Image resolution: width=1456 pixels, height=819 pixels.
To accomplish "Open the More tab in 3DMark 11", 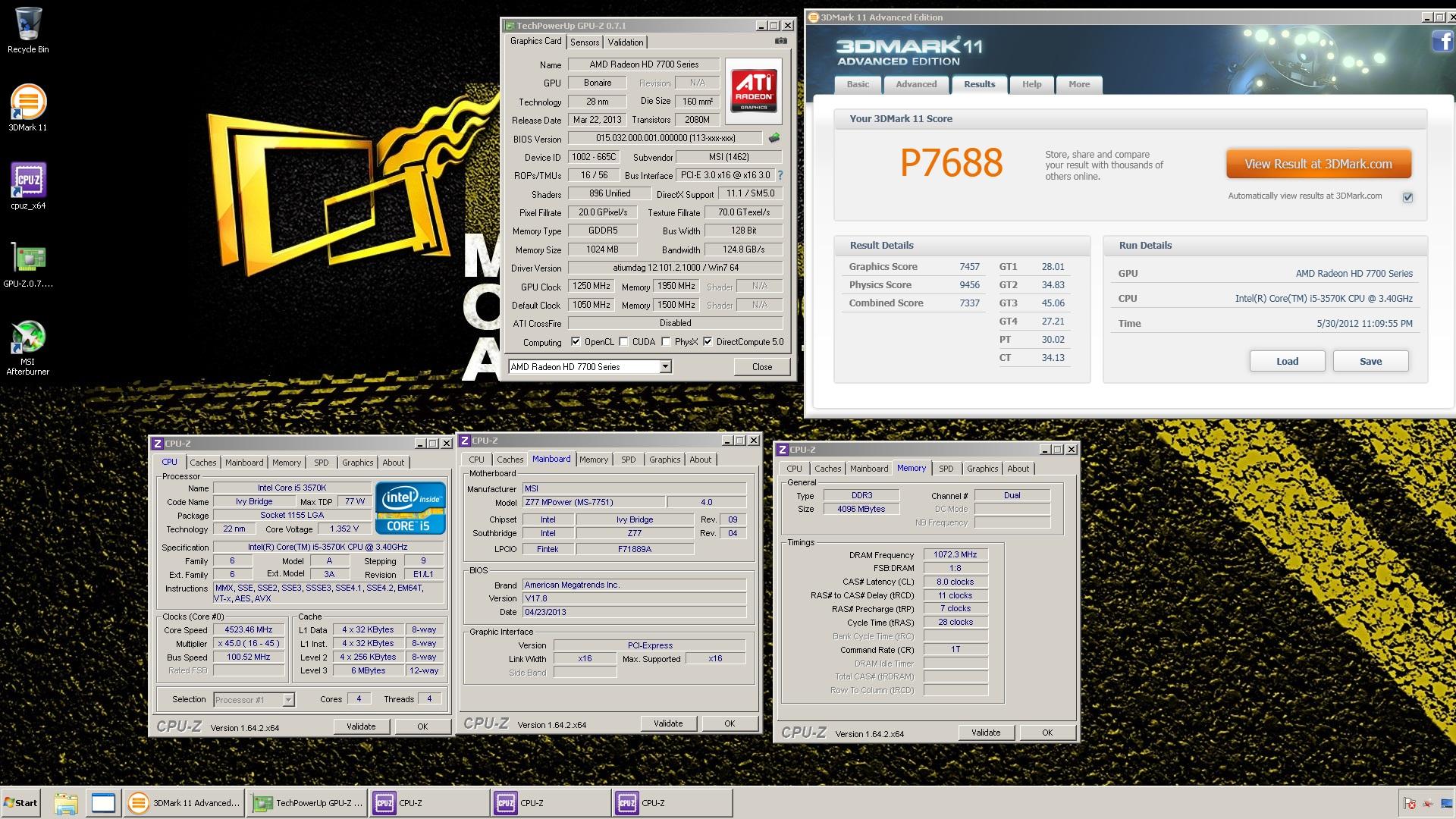I will click(1079, 84).
